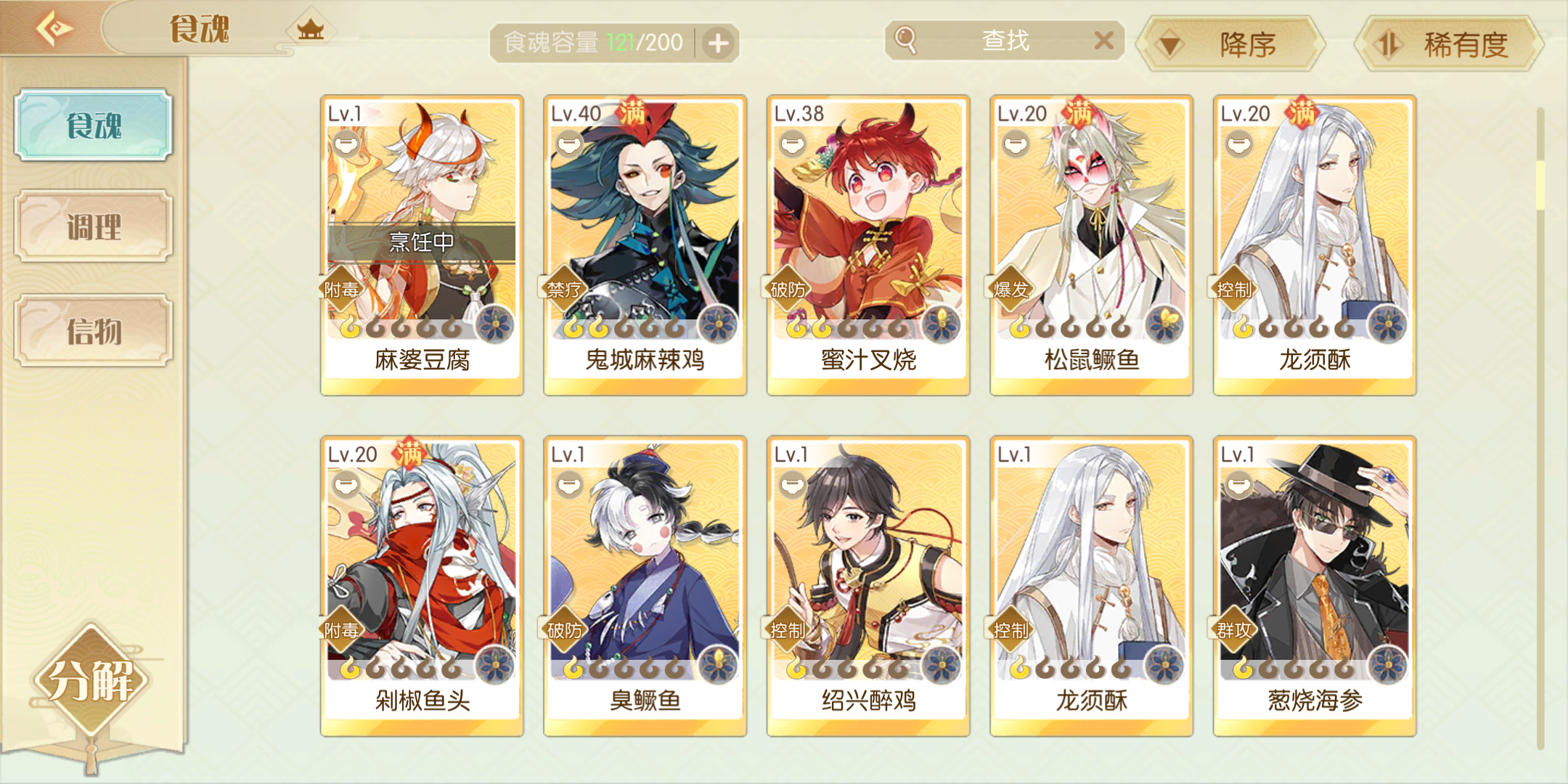Click the magnifier search icon

905,40
